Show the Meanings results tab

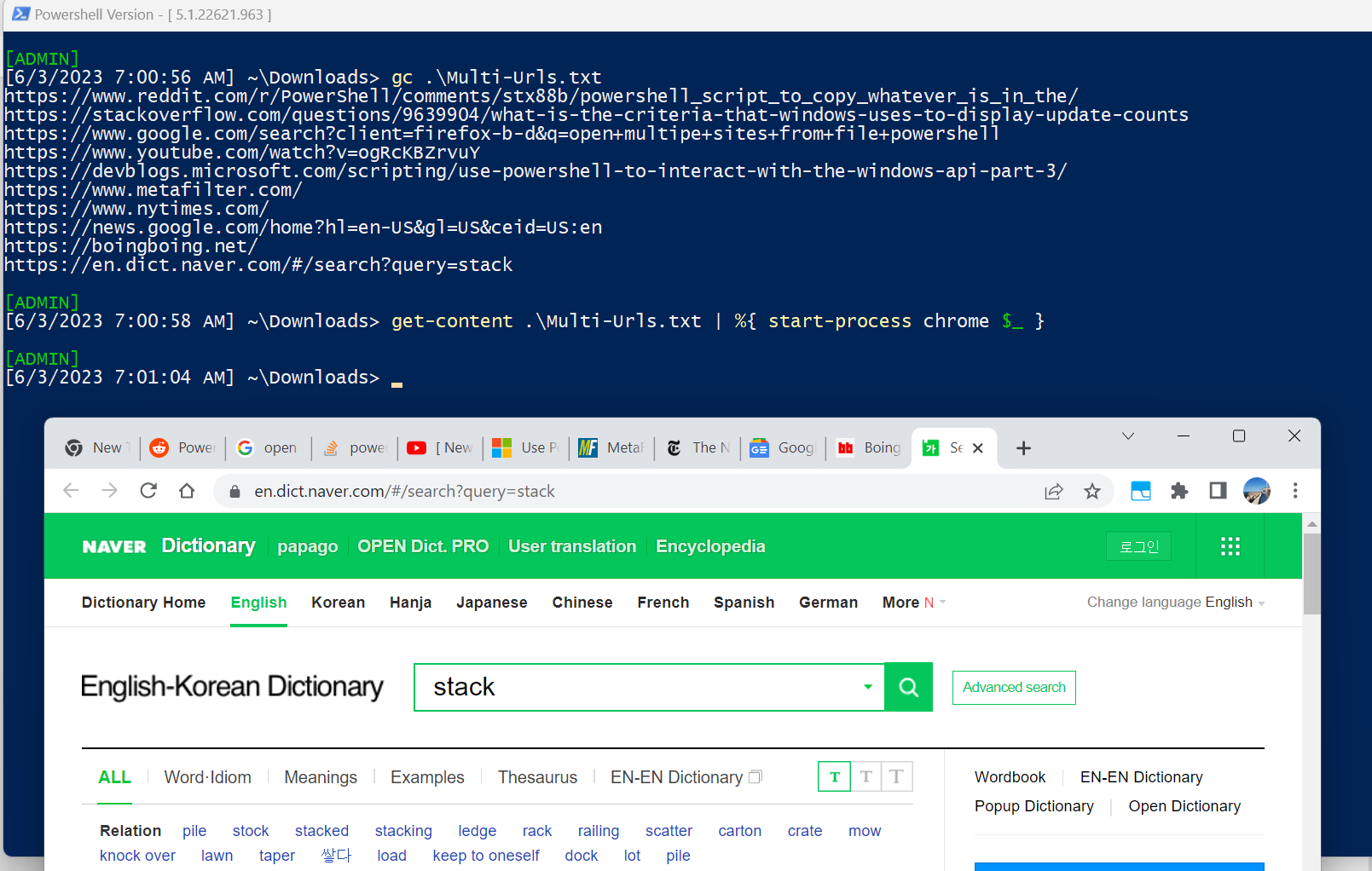(321, 777)
